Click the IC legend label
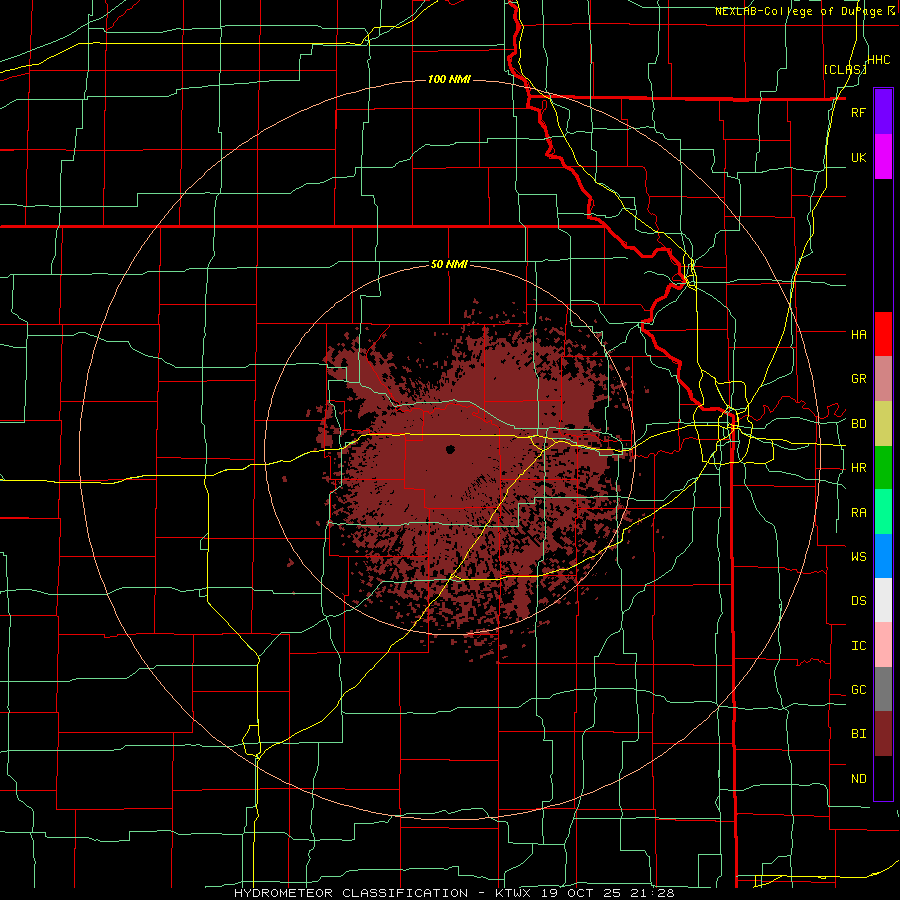This screenshot has width=900, height=900. pyautogui.click(x=858, y=646)
